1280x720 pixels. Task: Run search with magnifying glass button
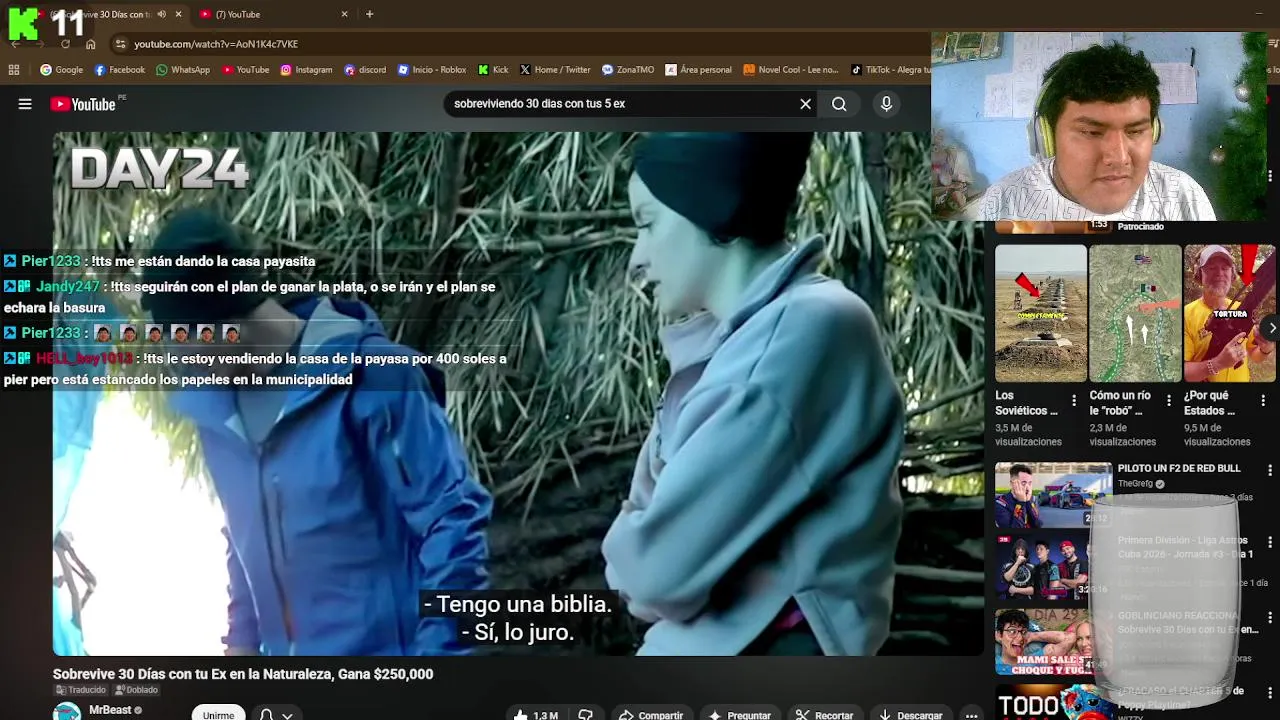[x=839, y=104]
